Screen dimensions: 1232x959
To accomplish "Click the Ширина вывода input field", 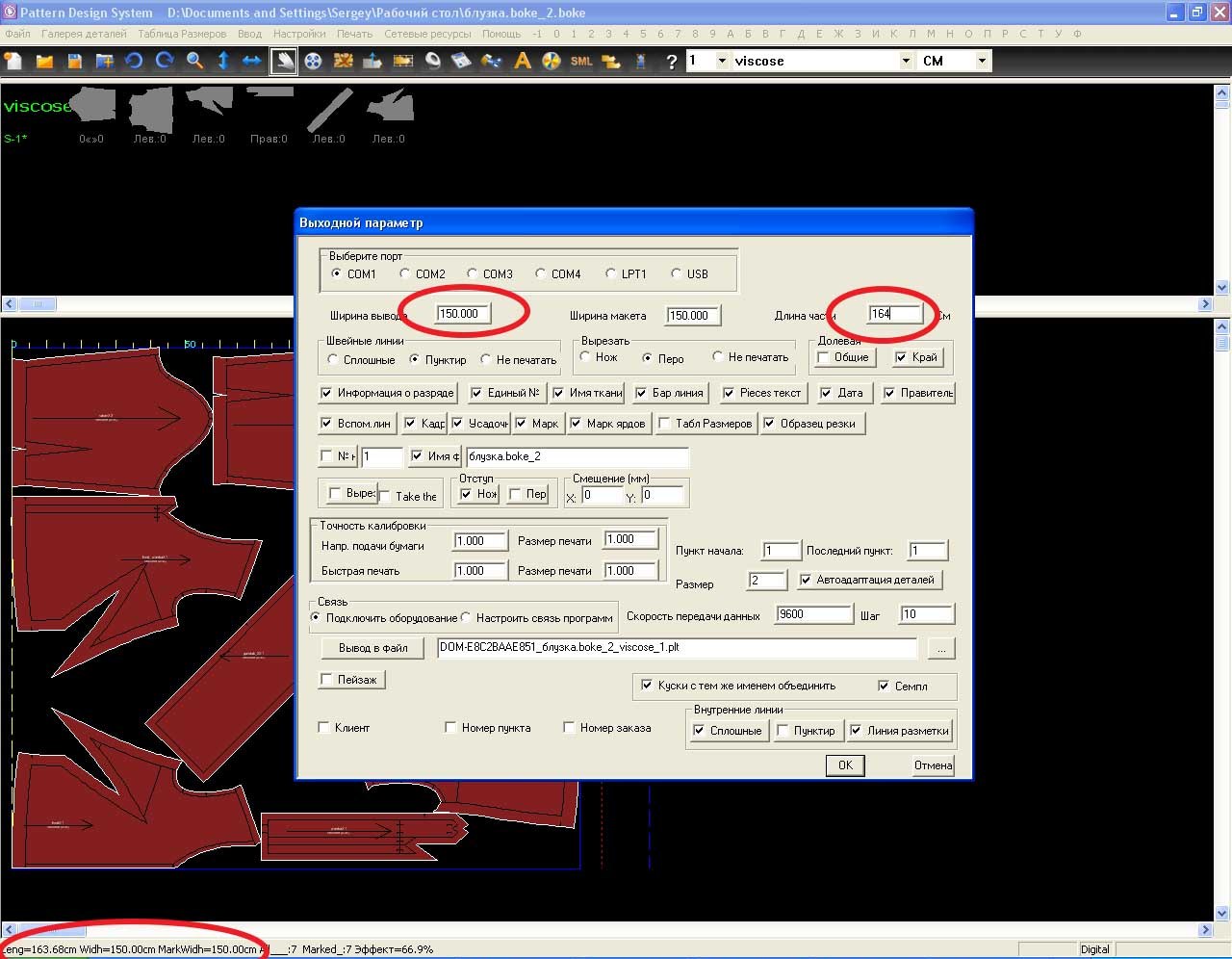I will (x=464, y=314).
